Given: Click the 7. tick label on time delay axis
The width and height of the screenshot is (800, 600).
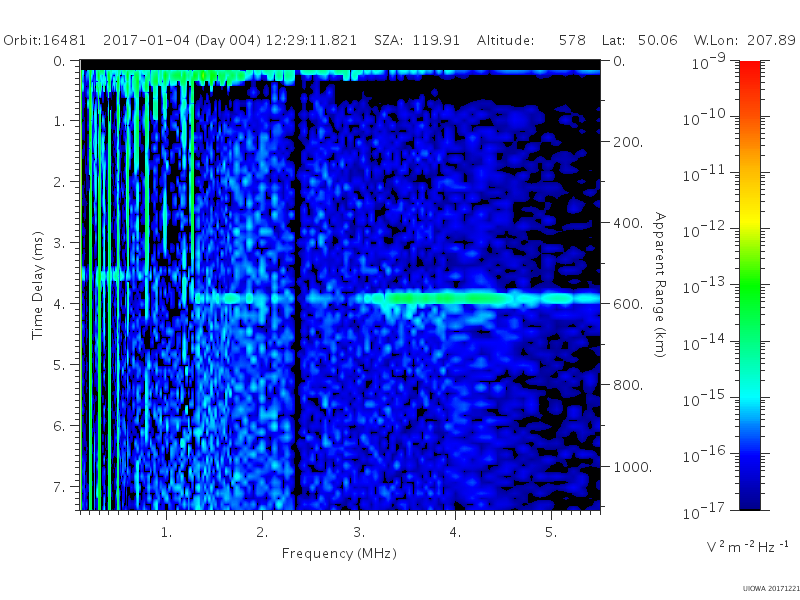Looking at the screenshot, I should [x=60, y=487].
